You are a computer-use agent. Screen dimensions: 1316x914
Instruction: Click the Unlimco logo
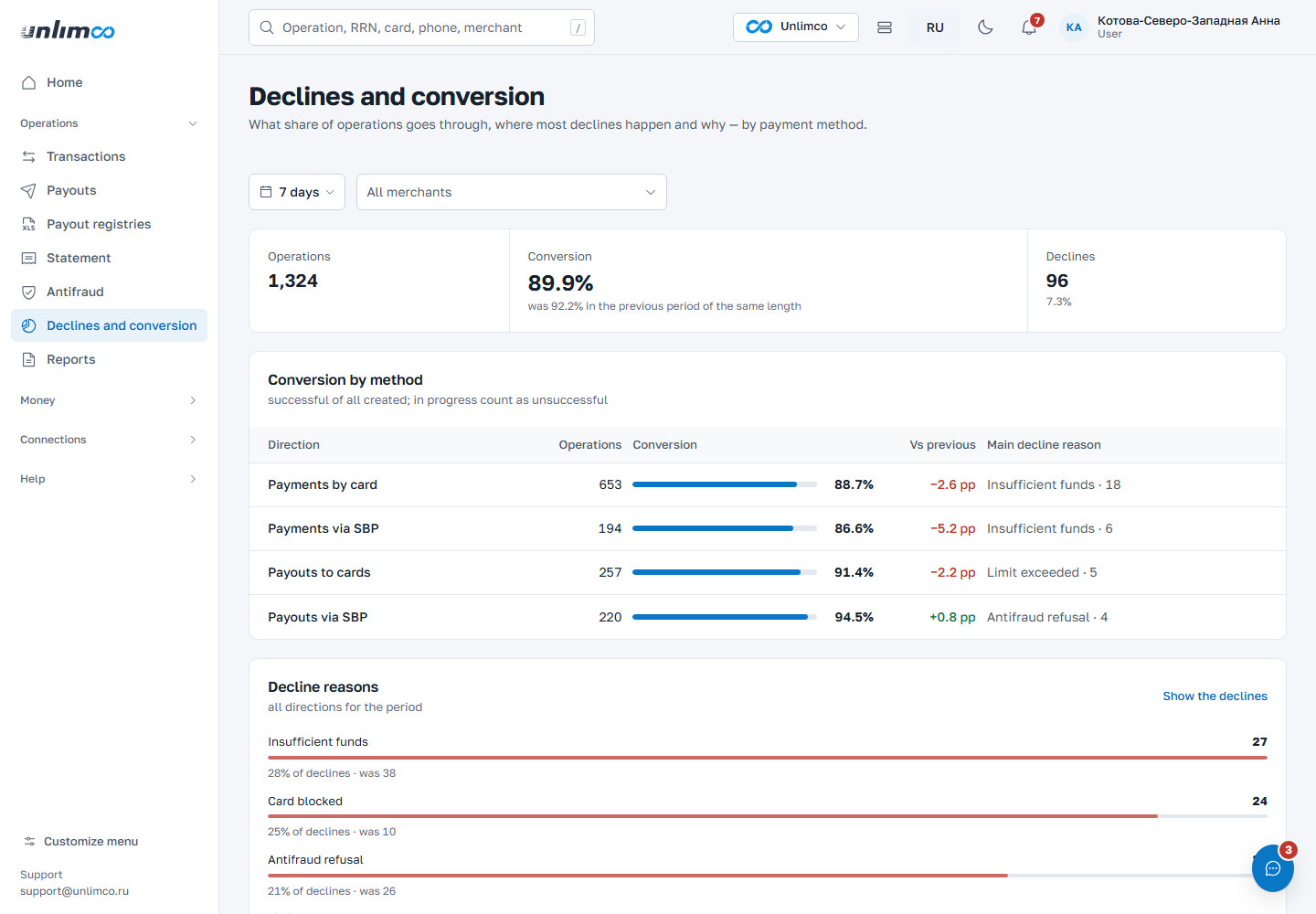(x=68, y=31)
